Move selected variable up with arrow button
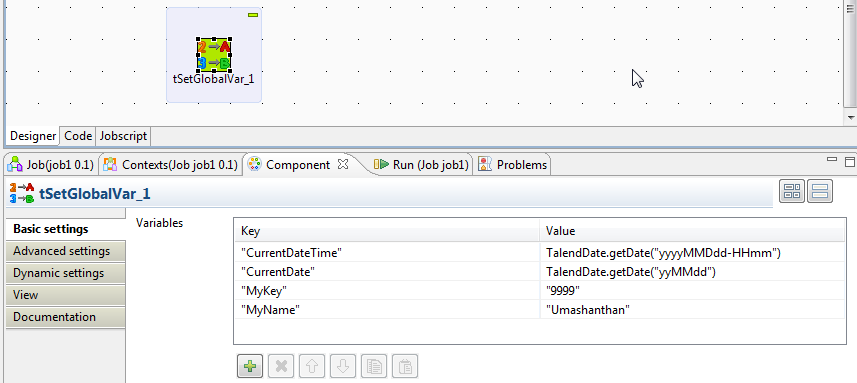Viewport: 857px width, 383px height. [312, 366]
